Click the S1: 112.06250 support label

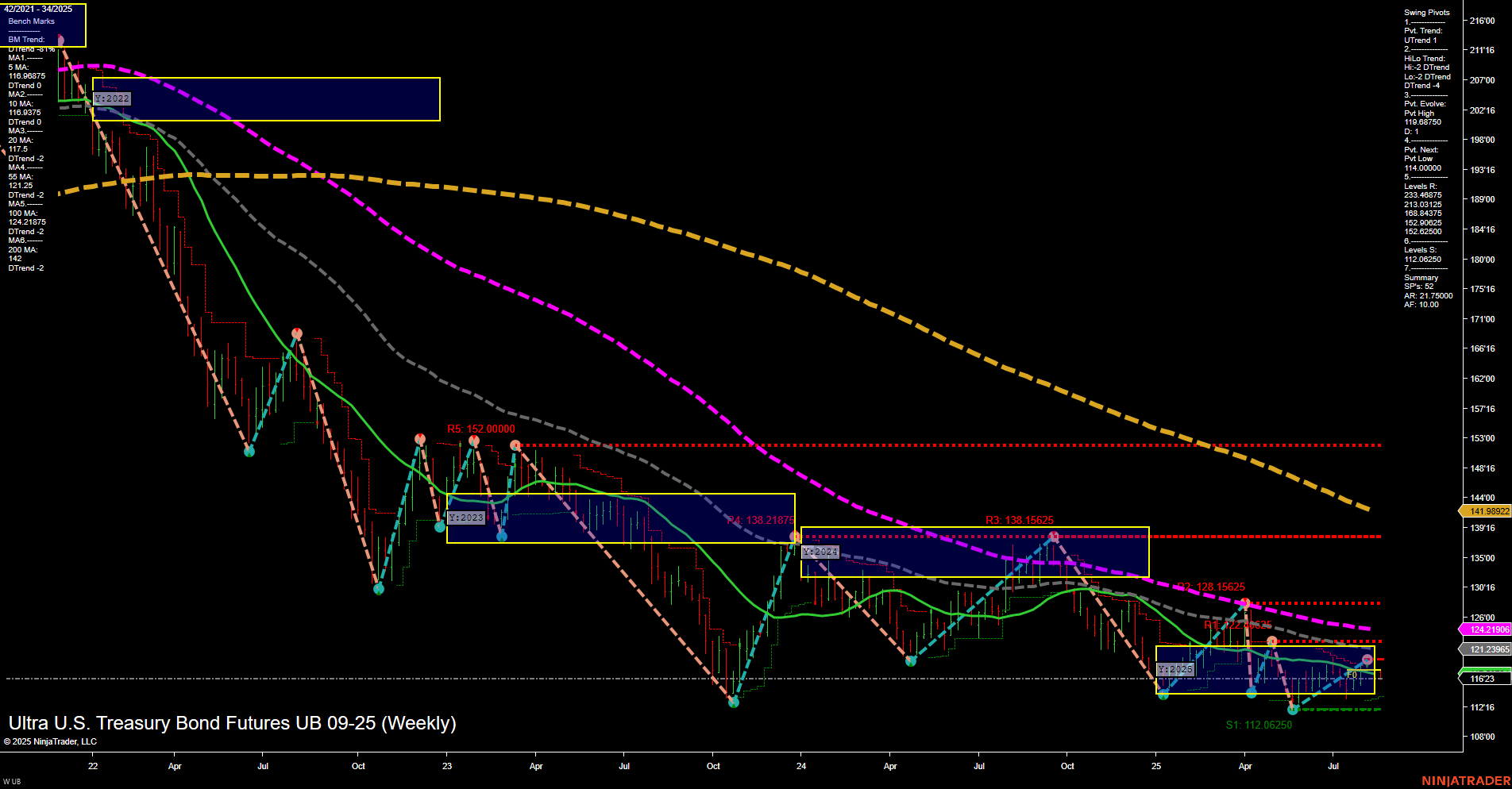click(1259, 724)
